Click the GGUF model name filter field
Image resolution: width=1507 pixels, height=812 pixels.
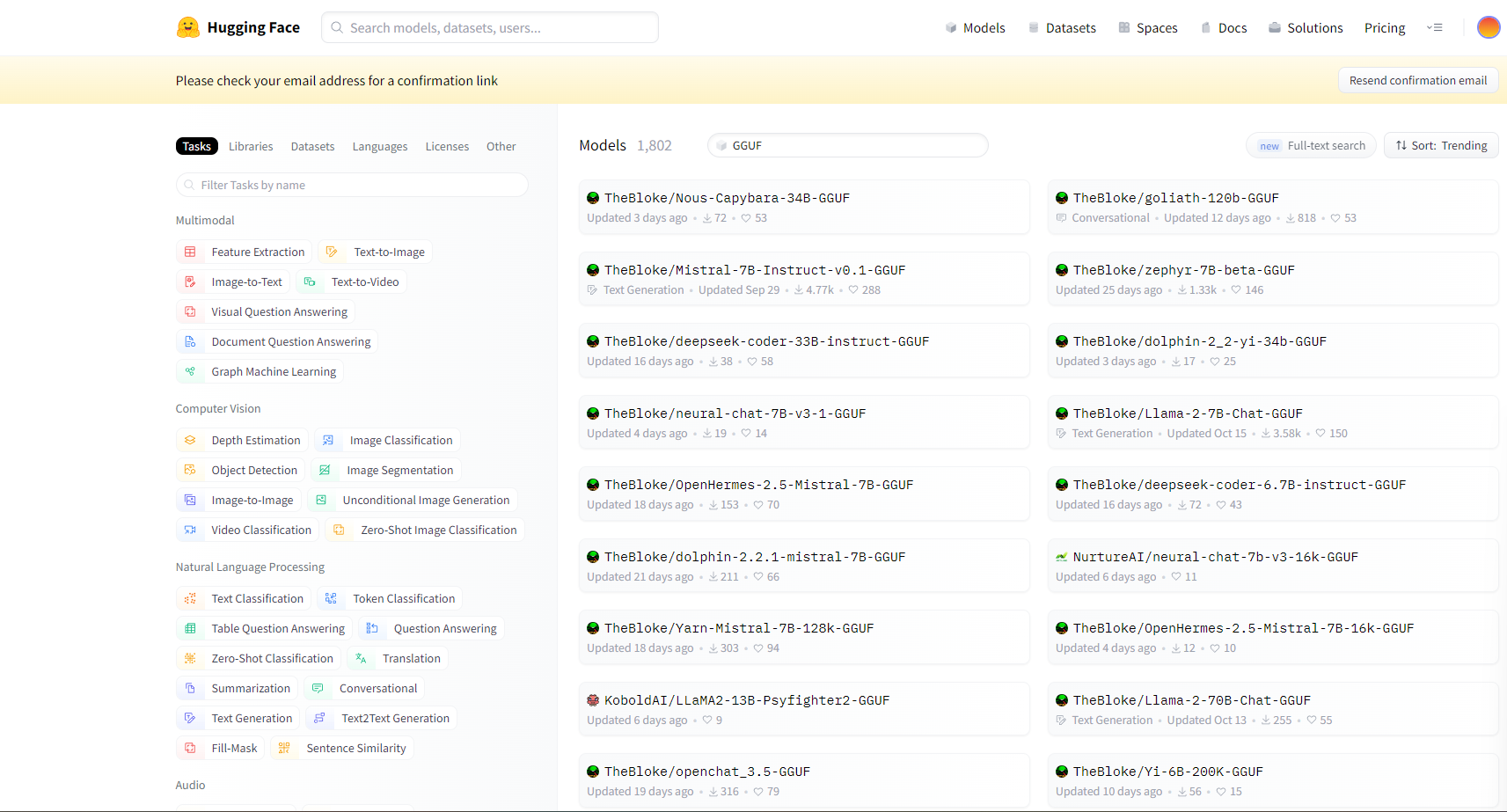tap(848, 145)
